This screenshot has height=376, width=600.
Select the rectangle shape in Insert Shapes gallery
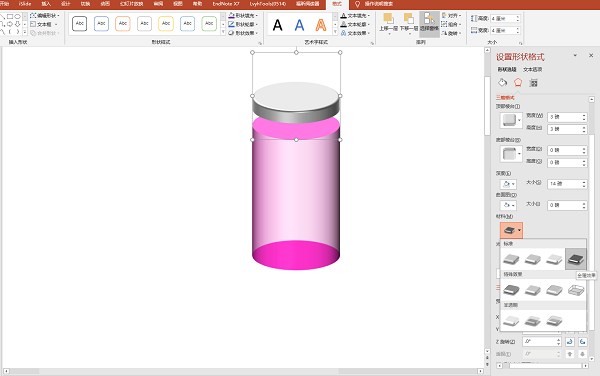(x=10, y=16)
